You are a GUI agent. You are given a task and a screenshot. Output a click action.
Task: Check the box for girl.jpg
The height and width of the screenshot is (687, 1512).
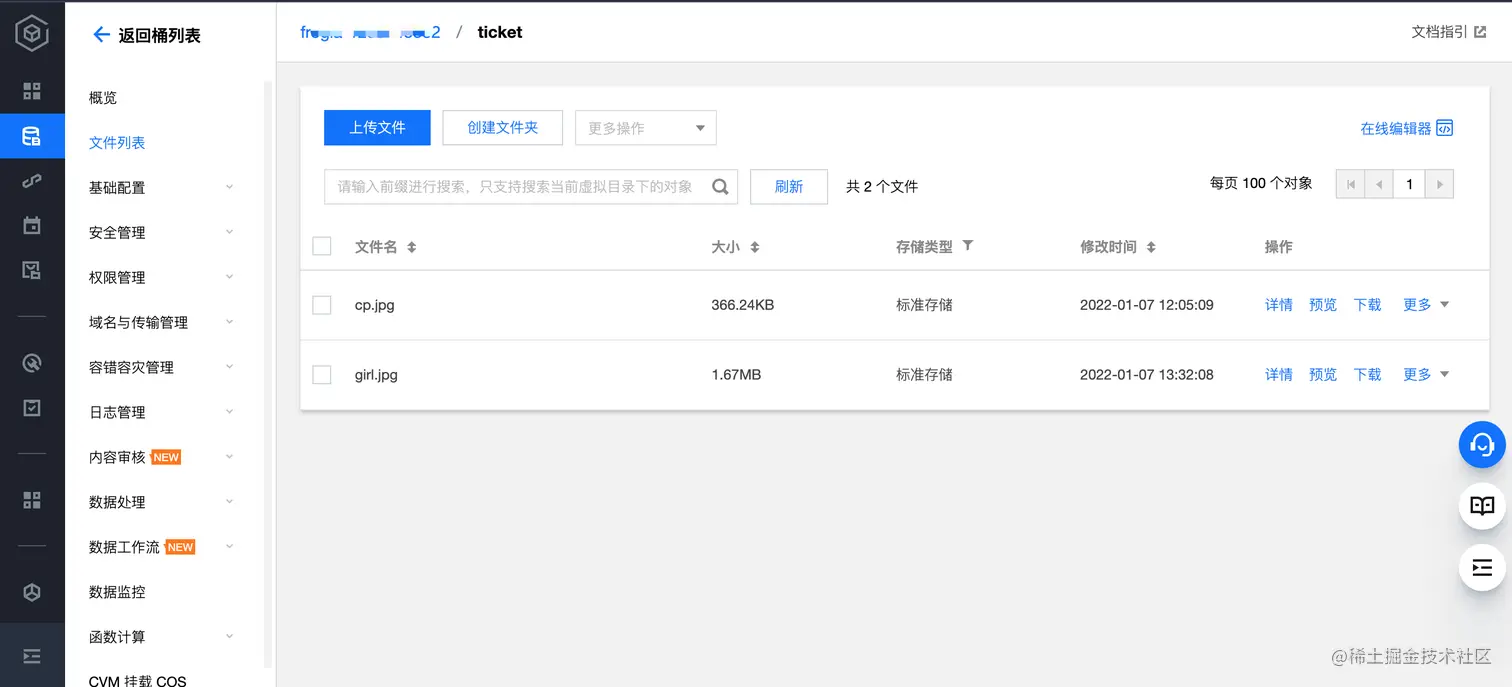(x=322, y=375)
